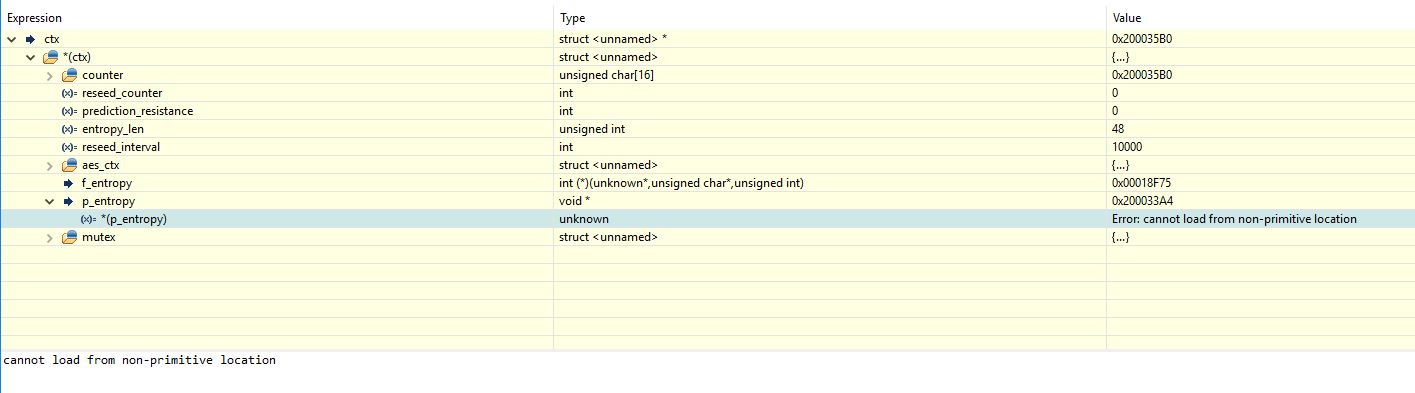
Task: Select the aes_ctx row name
Action: point(101,165)
